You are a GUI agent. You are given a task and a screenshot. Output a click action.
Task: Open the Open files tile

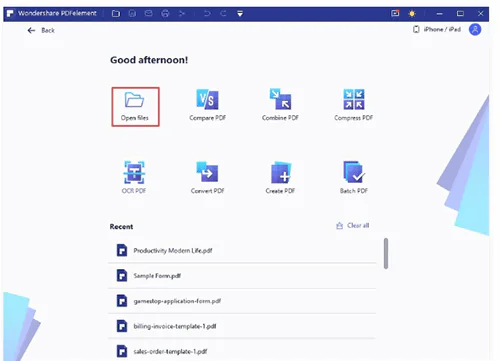(x=135, y=107)
